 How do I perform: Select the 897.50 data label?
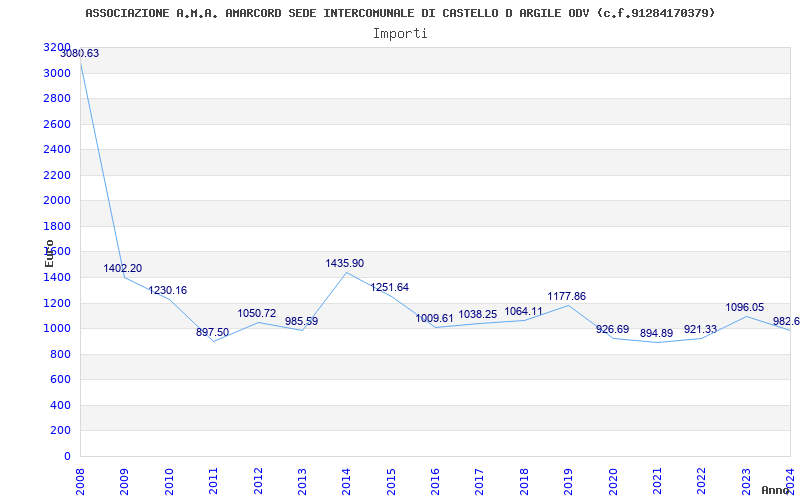tap(213, 333)
